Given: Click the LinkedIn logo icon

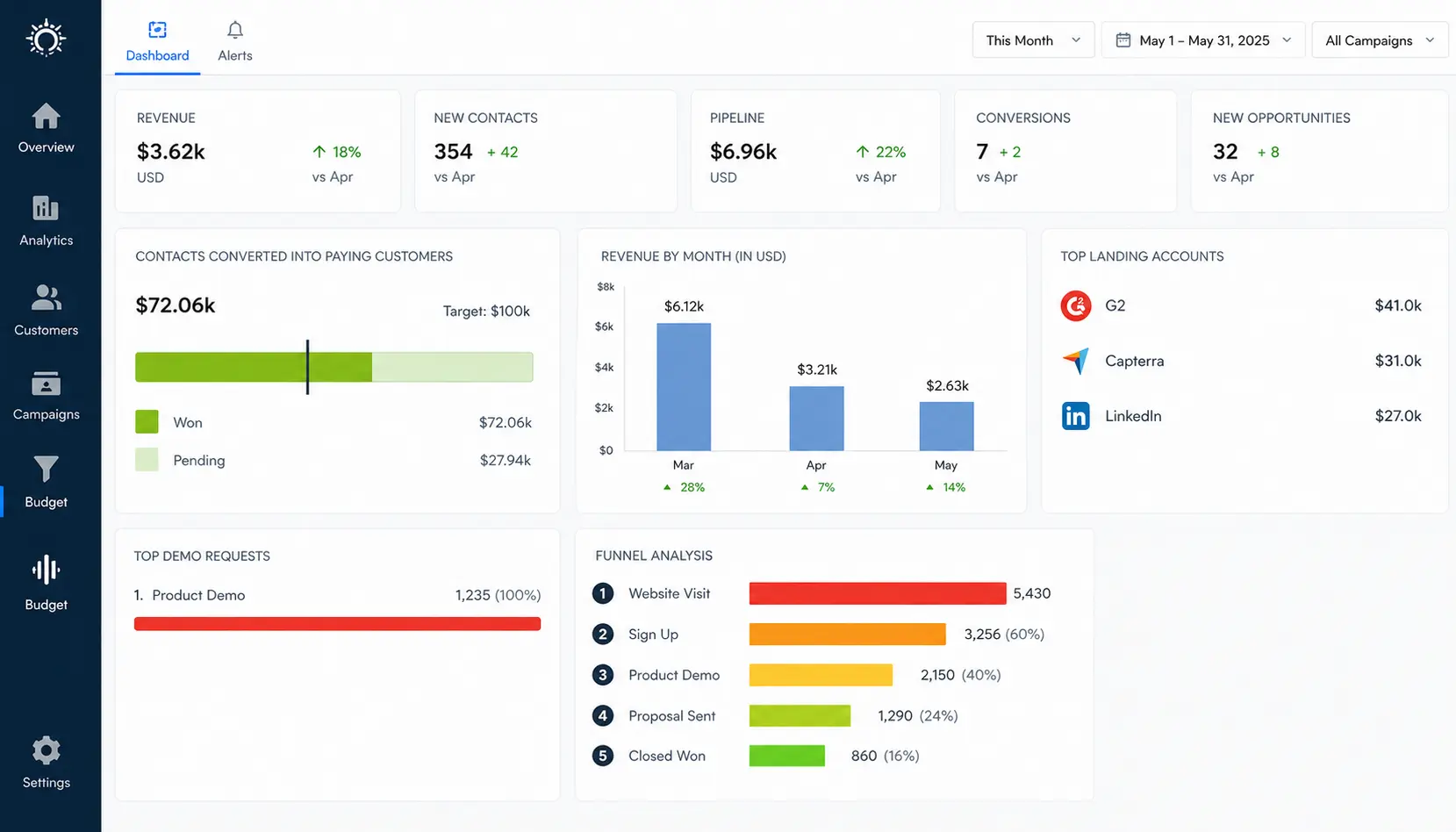Looking at the screenshot, I should pos(1075,416).
